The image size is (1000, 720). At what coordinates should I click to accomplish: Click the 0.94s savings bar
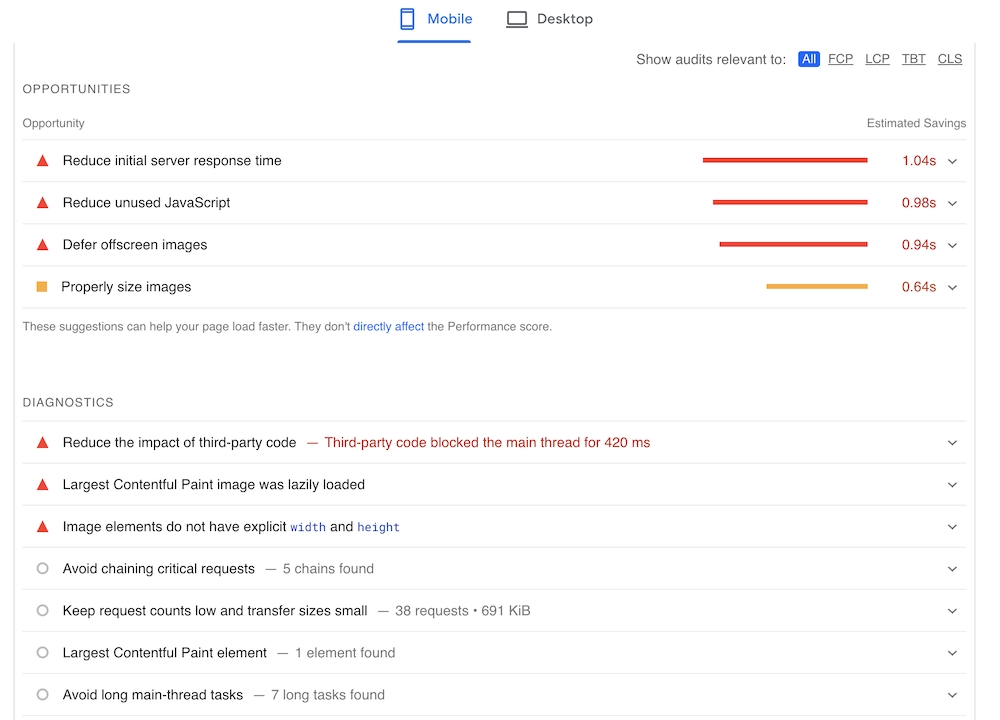pyautogui.click(x=793, y=244)
